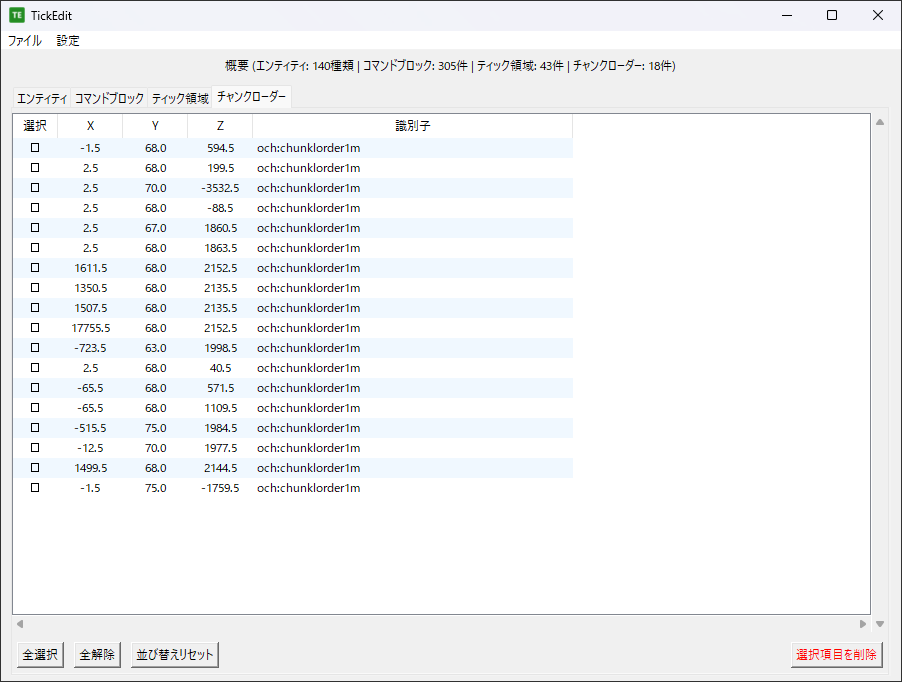Click the Z value 1863.5
902x682 pixels.
(x=220, y=248)
